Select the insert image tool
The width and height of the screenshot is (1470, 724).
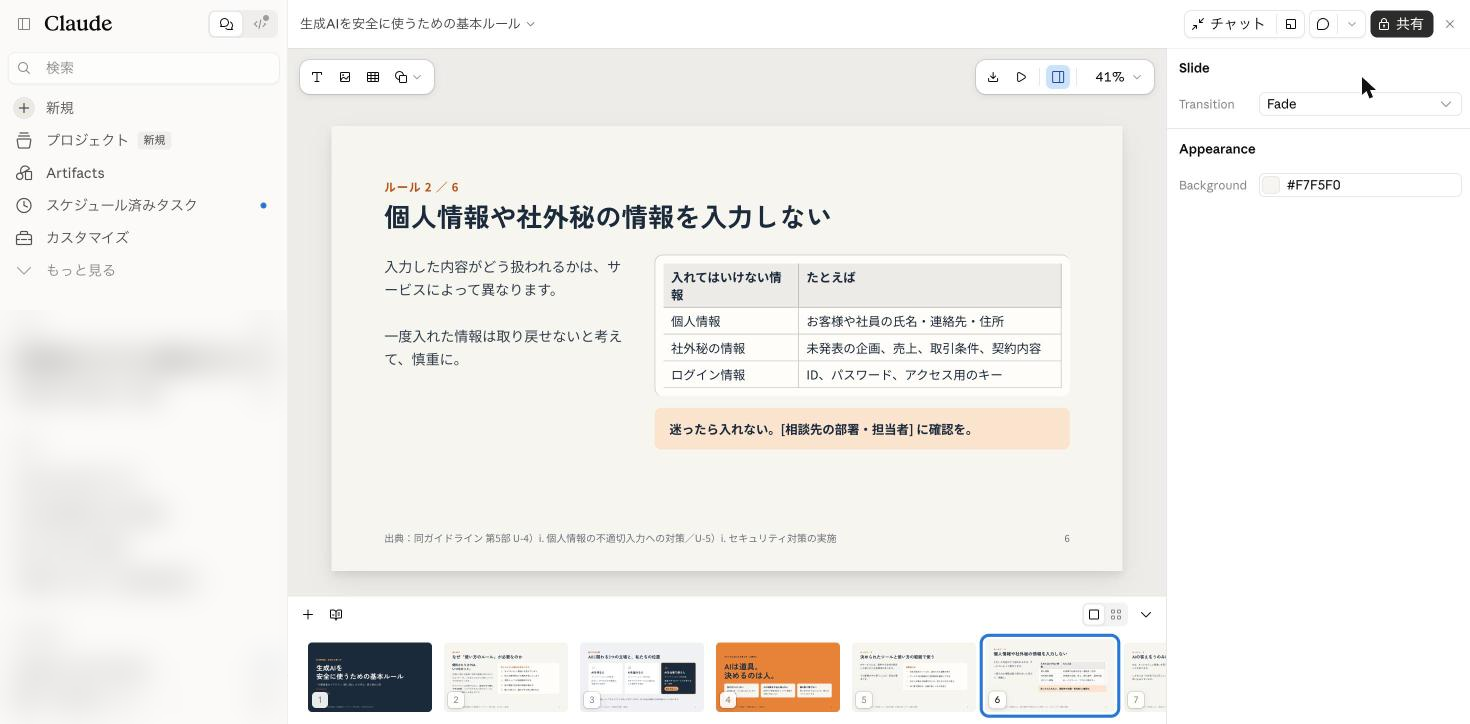coord(345,77)
